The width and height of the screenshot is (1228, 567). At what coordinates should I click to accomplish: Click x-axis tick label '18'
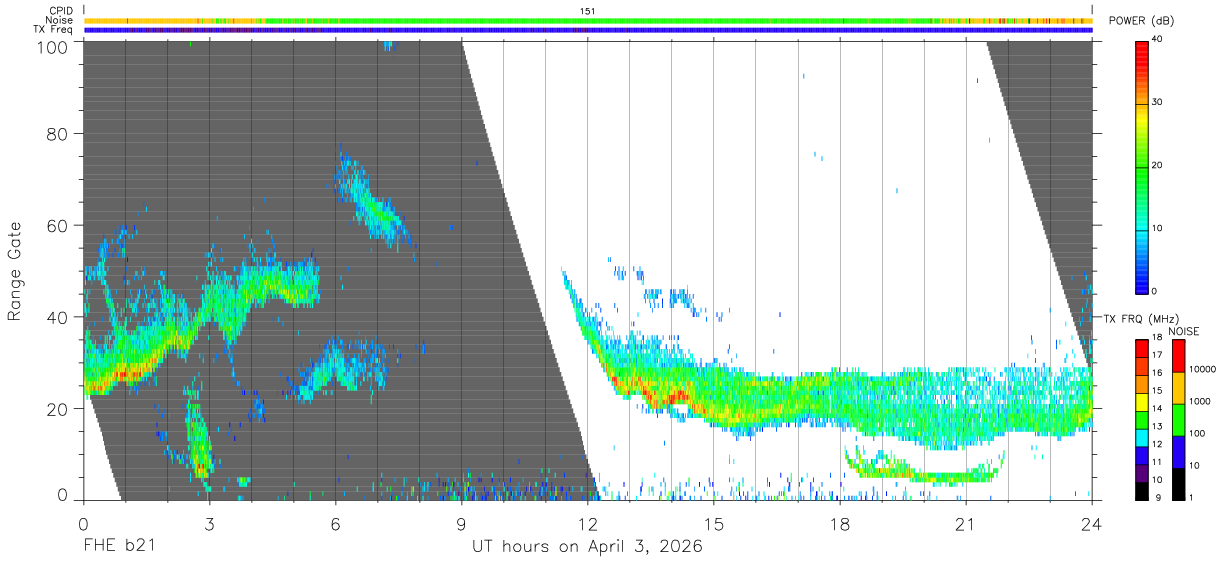[x=840, y=524]
